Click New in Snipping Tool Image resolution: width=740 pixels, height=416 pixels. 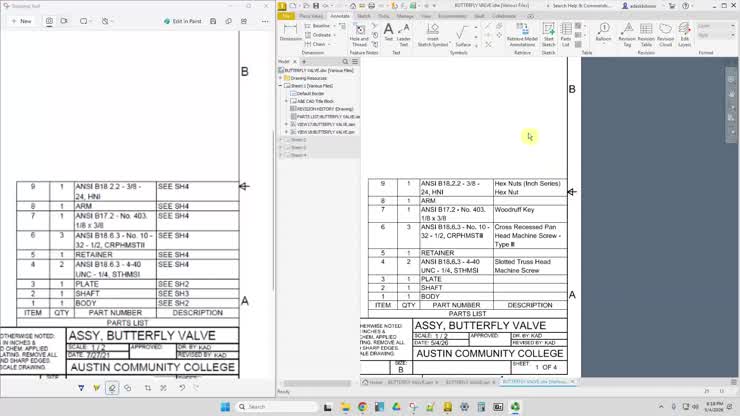pos(22,21)
